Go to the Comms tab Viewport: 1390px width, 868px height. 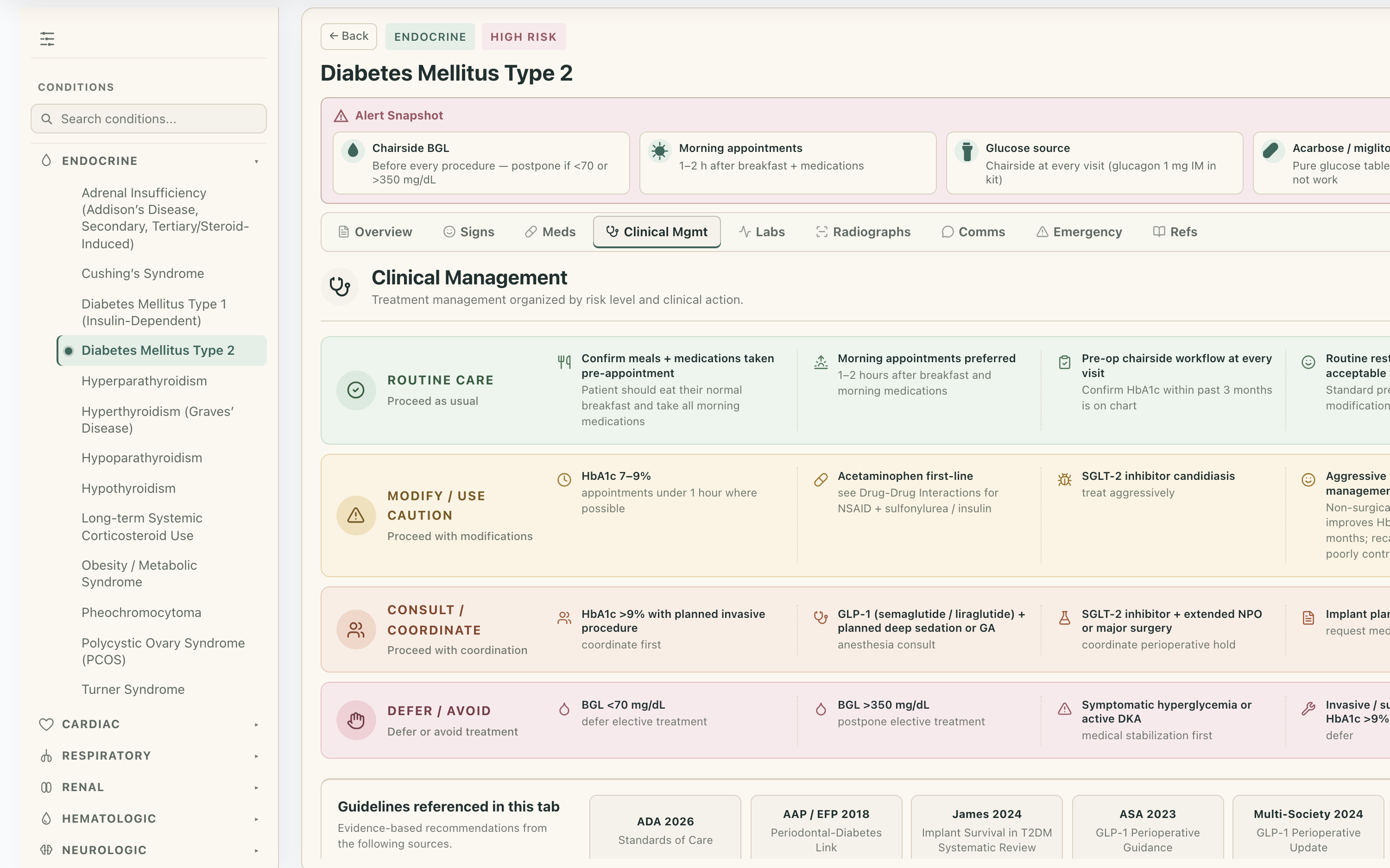pyautogui.click(x=974, y=232)
